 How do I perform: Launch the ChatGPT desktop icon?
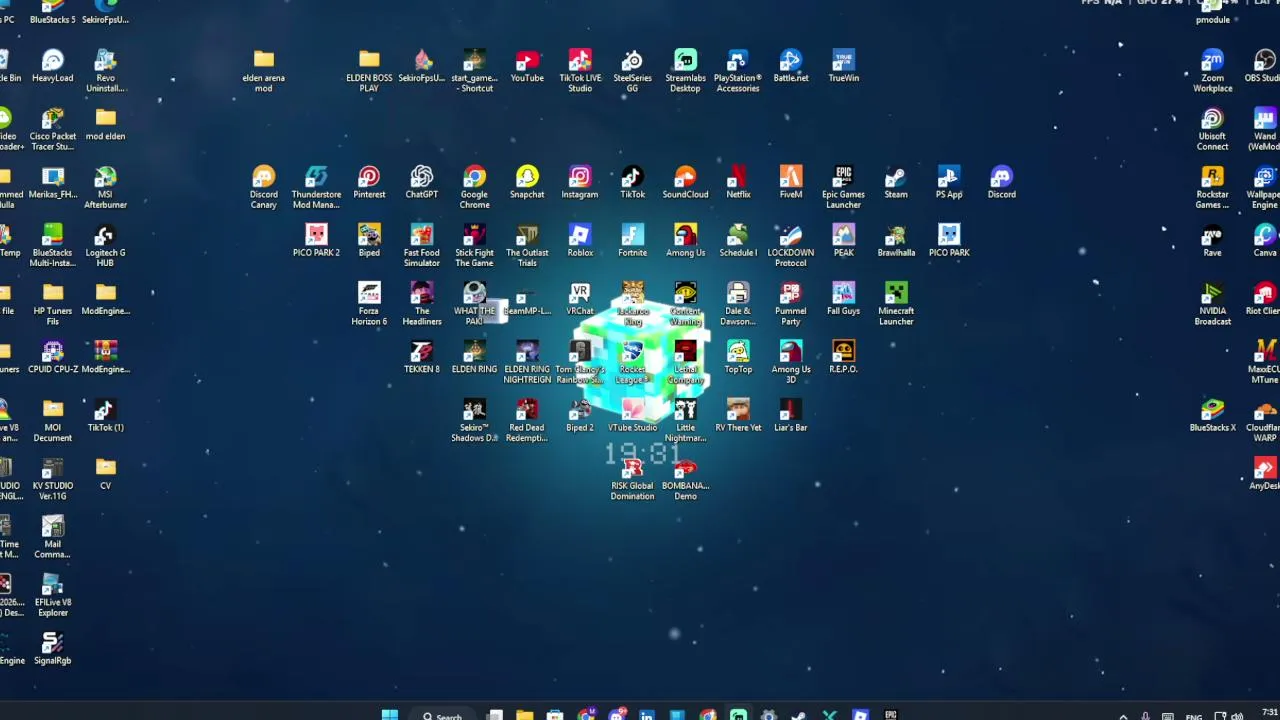(422, 183)
